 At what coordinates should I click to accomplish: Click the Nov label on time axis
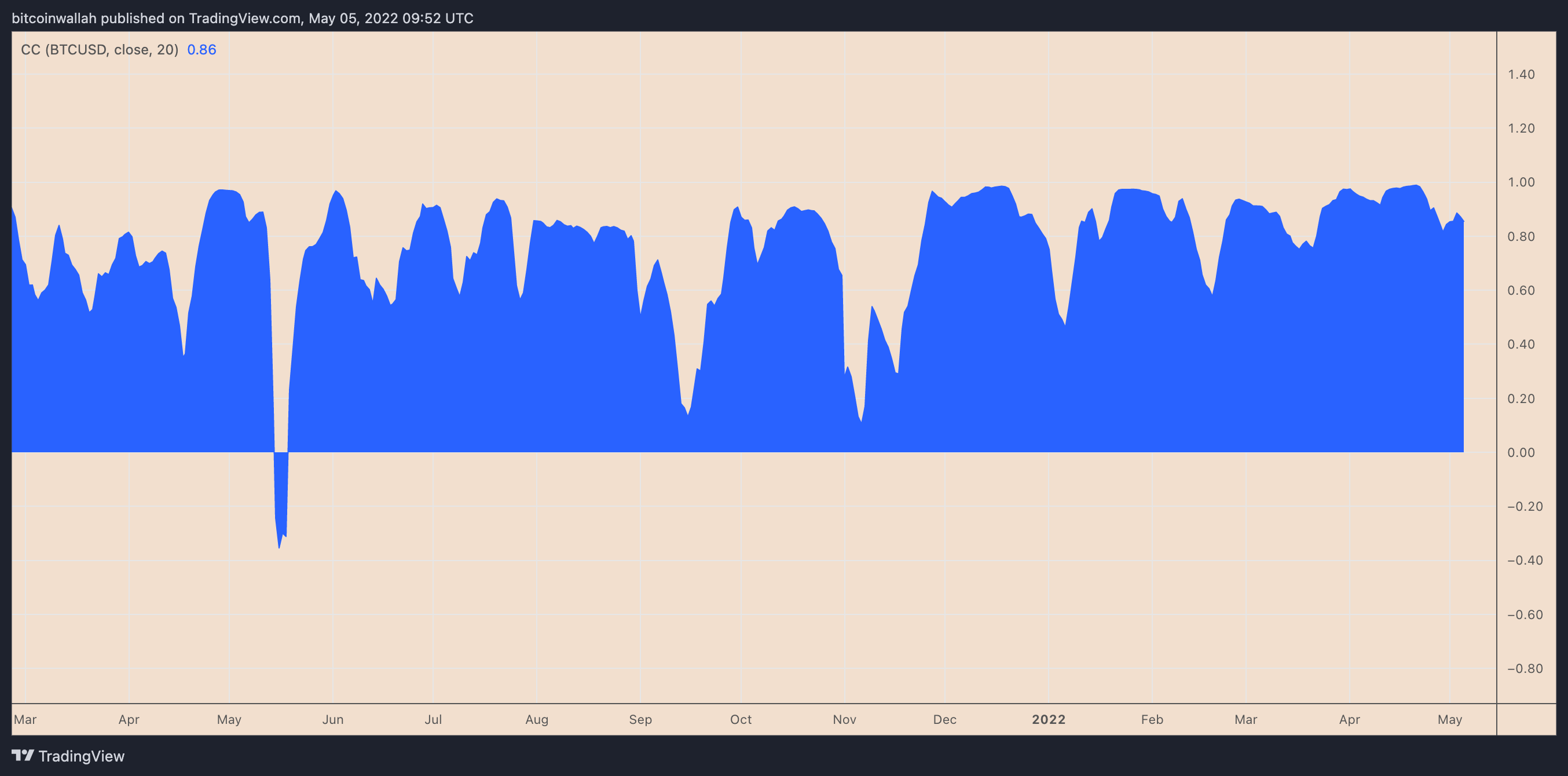pos(844,719)
